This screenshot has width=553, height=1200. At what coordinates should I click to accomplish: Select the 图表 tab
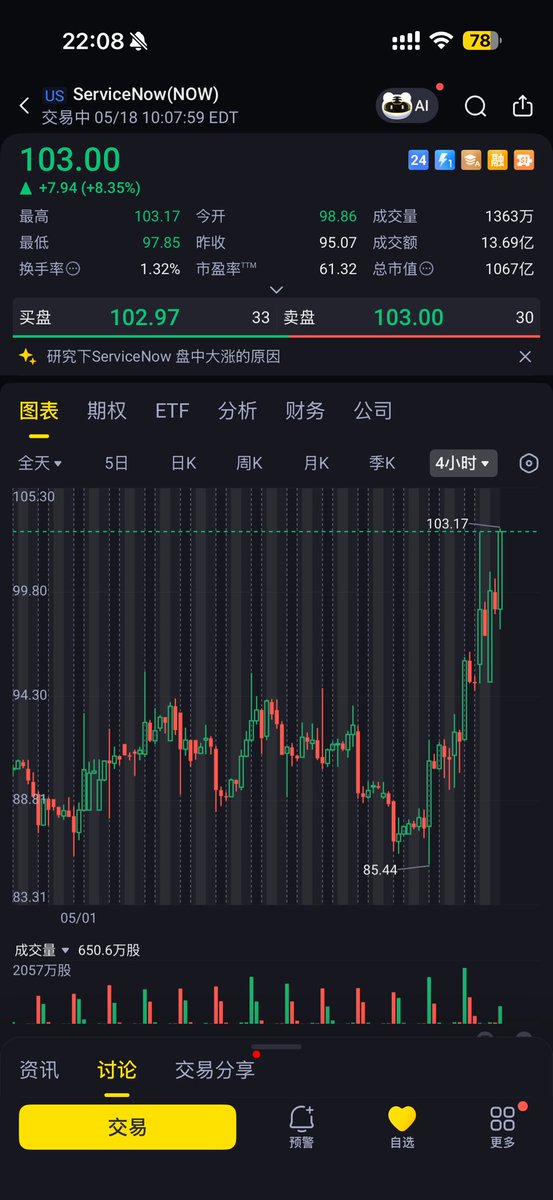point(39,411)
